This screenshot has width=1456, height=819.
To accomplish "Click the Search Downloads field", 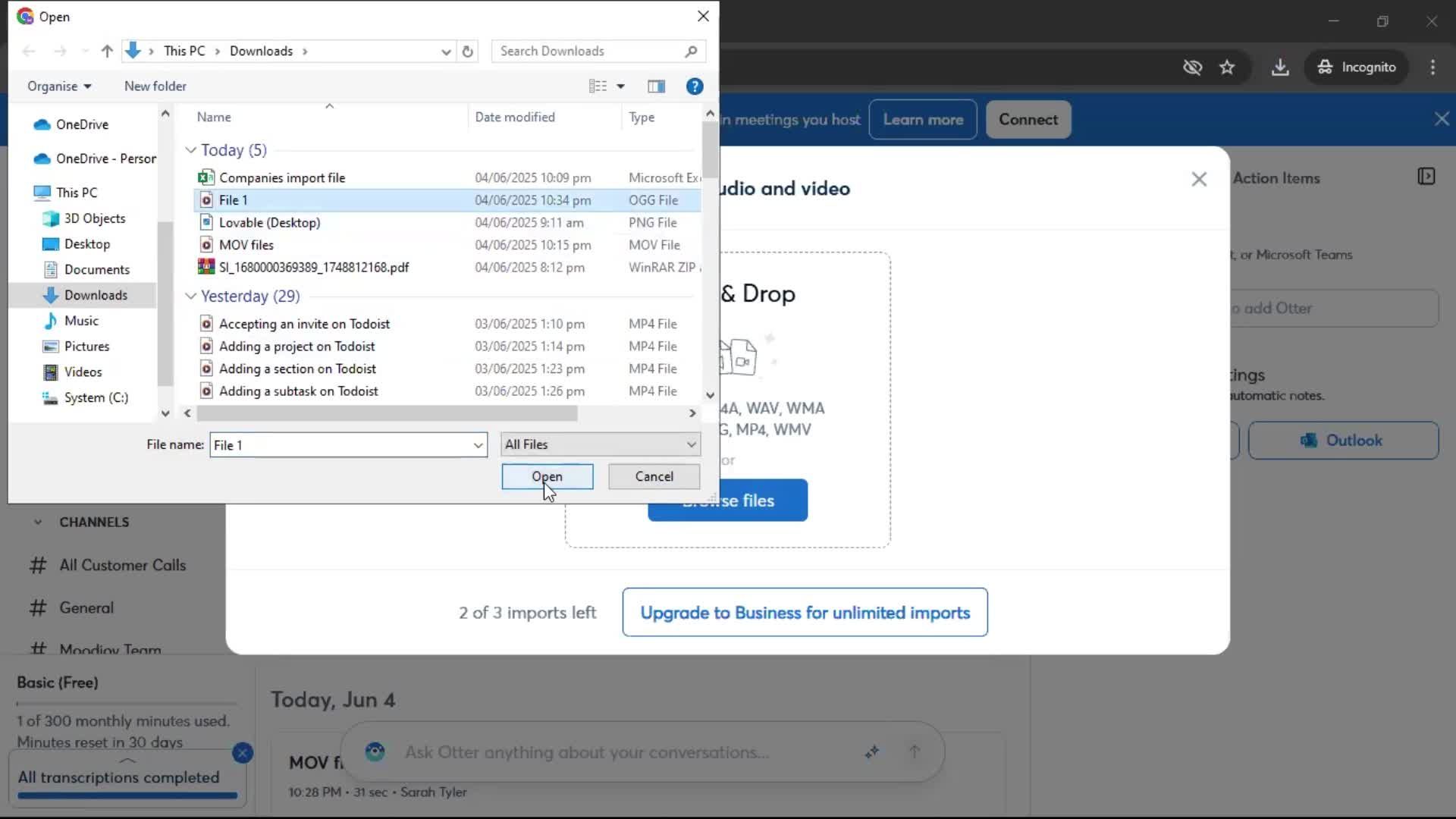I will (598, 51).
